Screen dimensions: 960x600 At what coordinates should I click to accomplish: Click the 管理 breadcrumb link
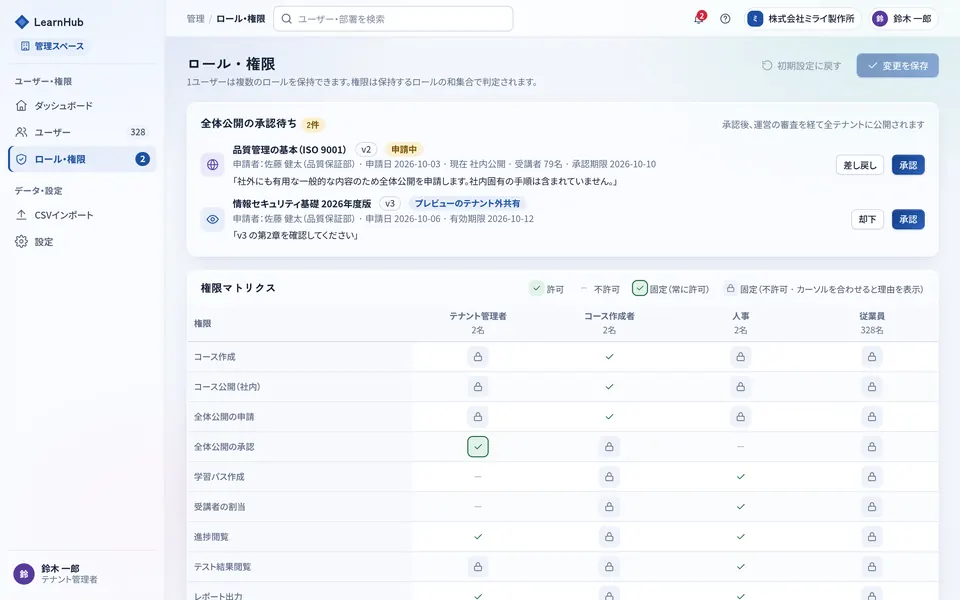point(195,19)
